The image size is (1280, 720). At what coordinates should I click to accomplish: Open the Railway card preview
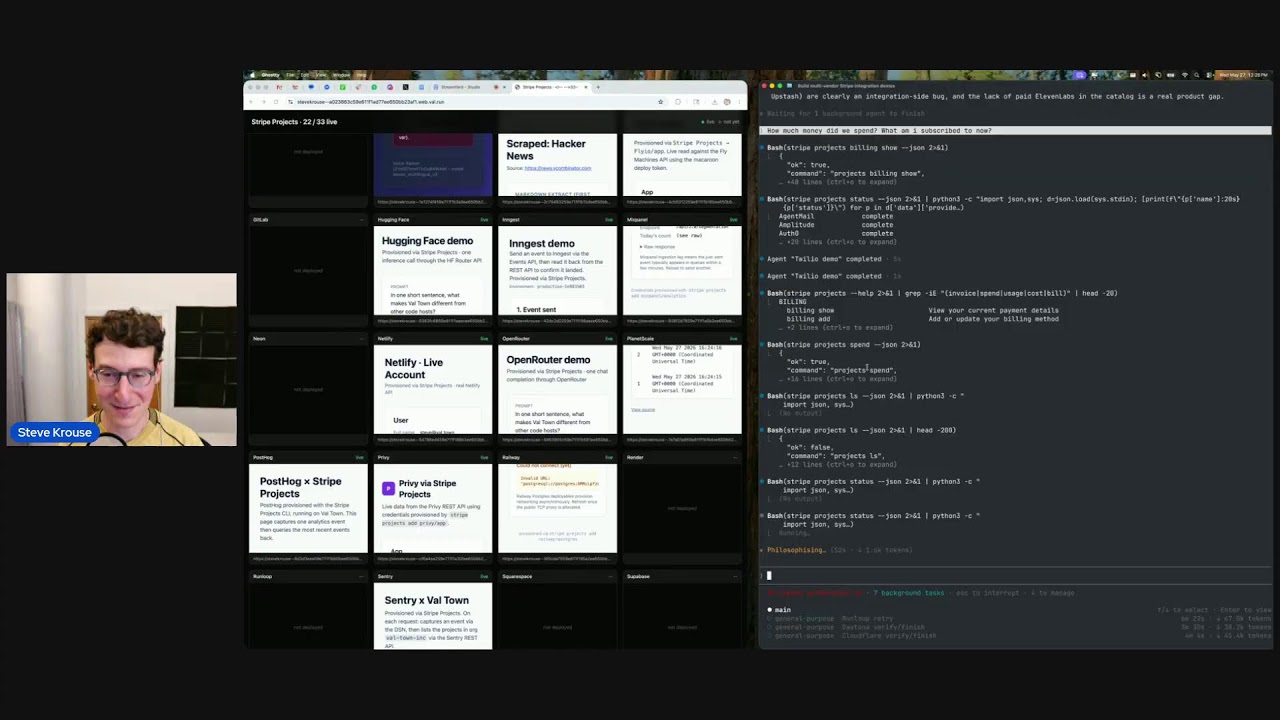coord(558,508)
